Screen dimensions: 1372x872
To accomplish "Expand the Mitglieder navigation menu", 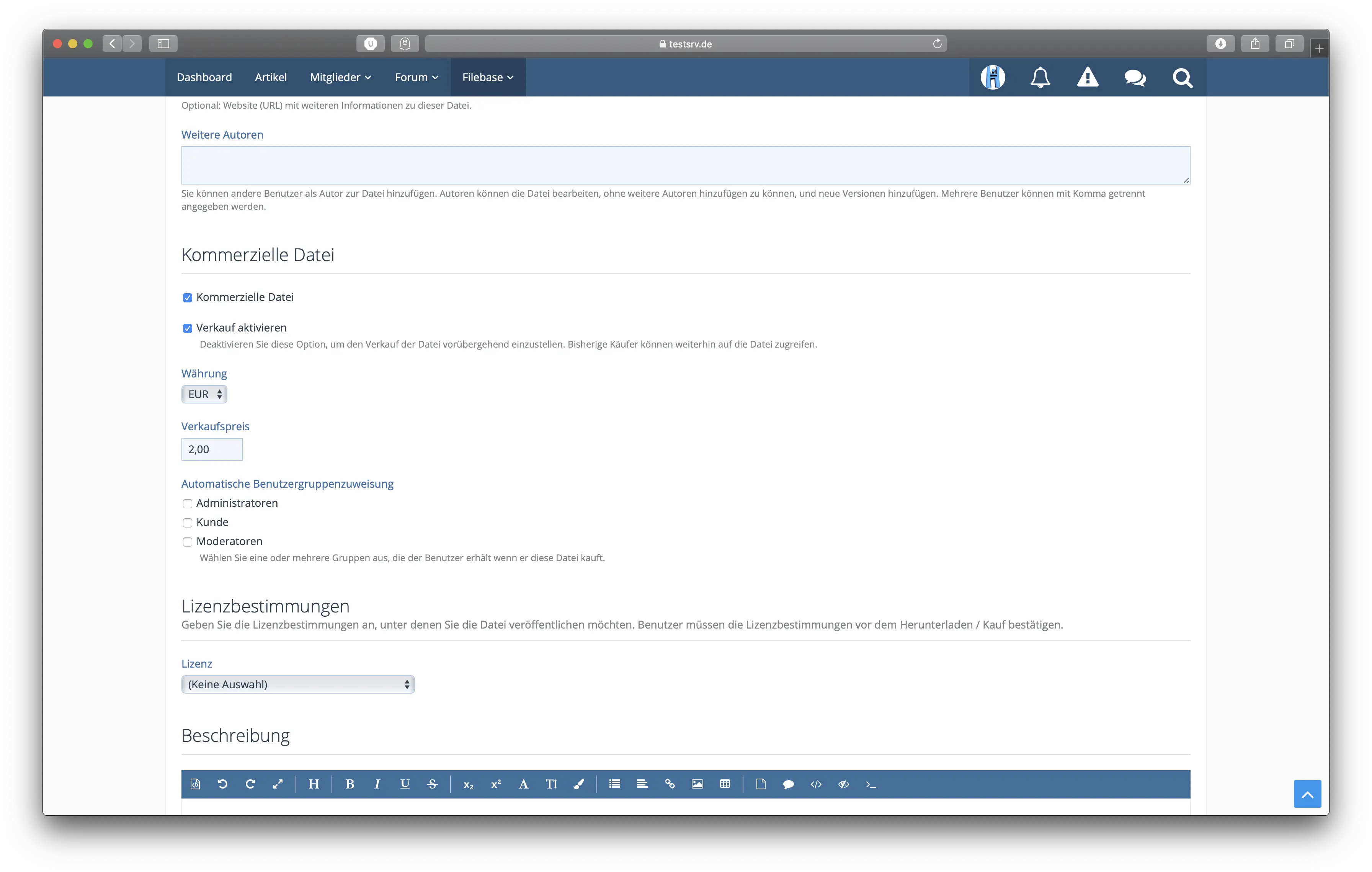I will [x=340, y=77].
